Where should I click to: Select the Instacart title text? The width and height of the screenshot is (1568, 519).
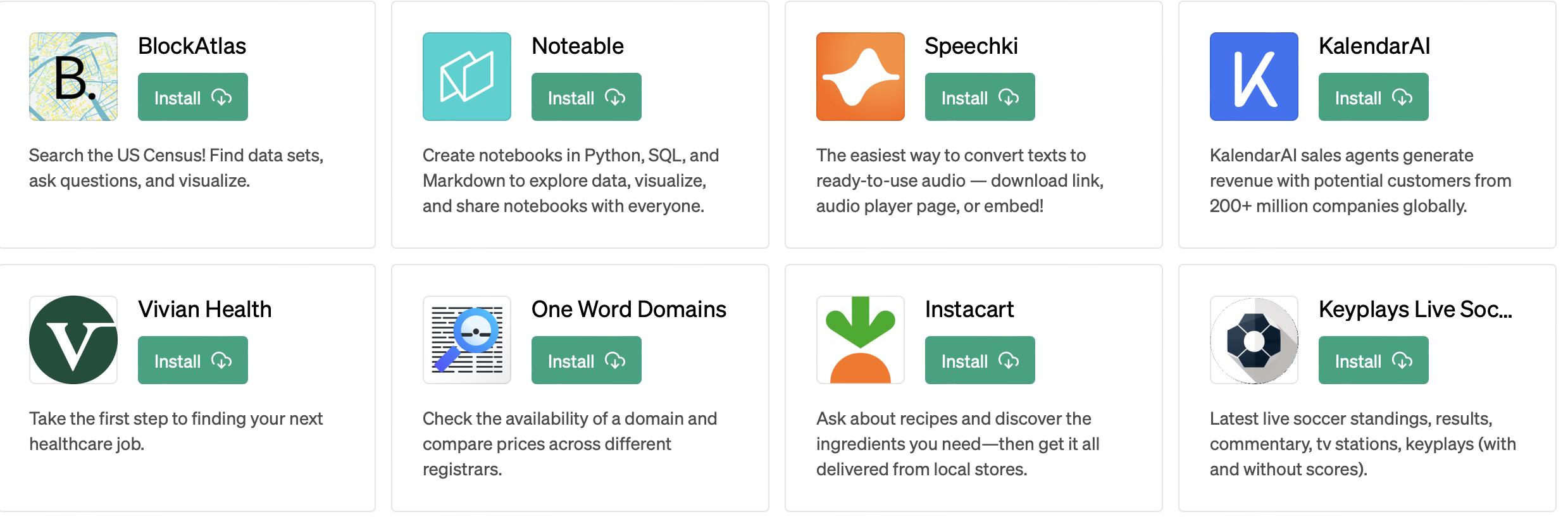[x=969, y=310]
